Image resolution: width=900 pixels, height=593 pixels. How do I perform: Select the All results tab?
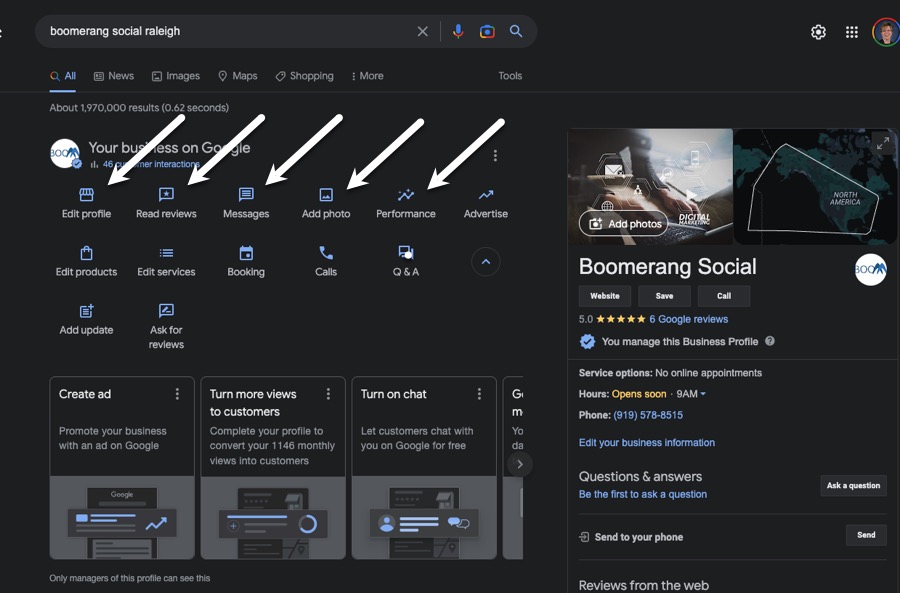(x=63, y=76)
